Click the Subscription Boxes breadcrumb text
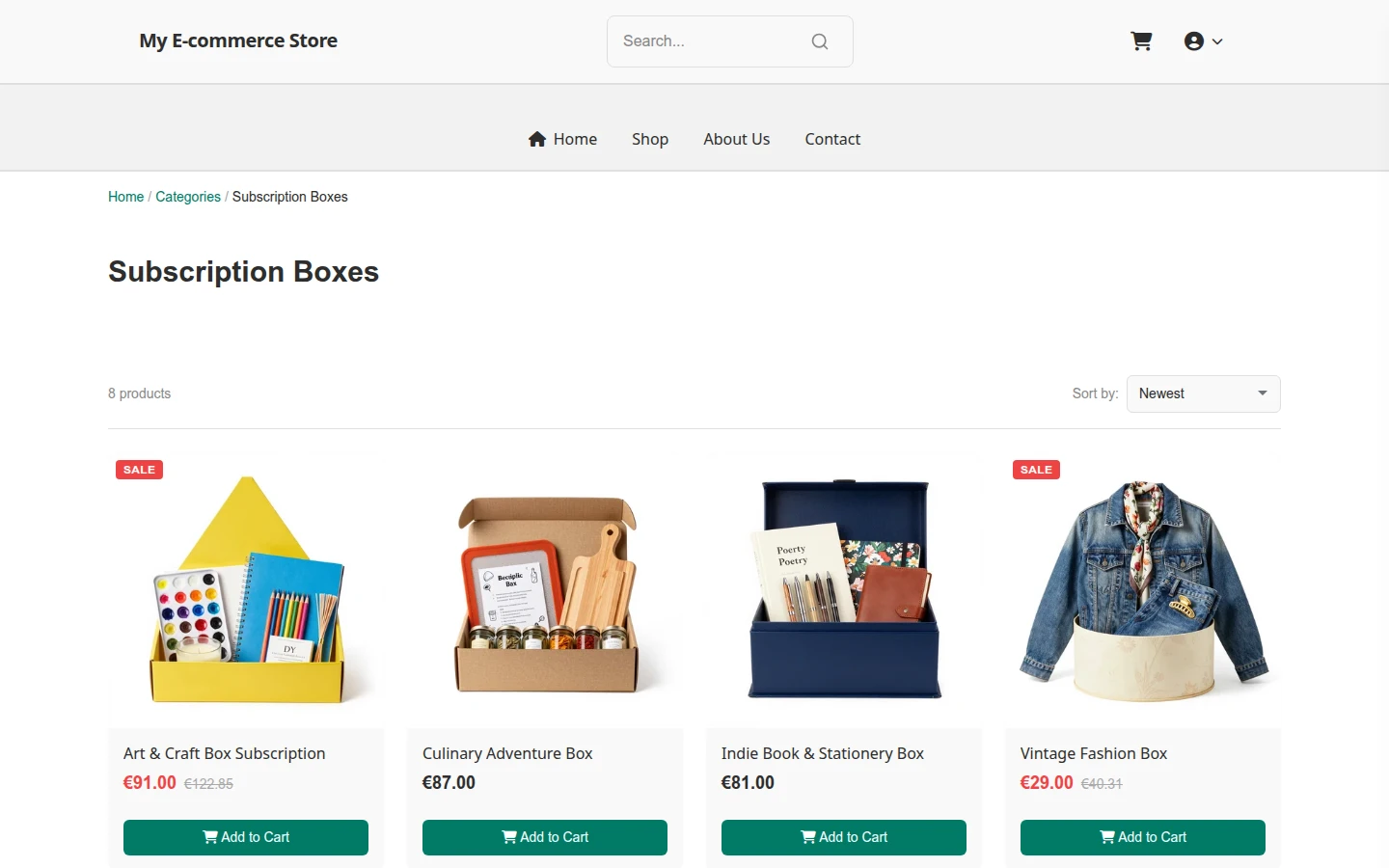1389x868 pixels. pos(289,197)
